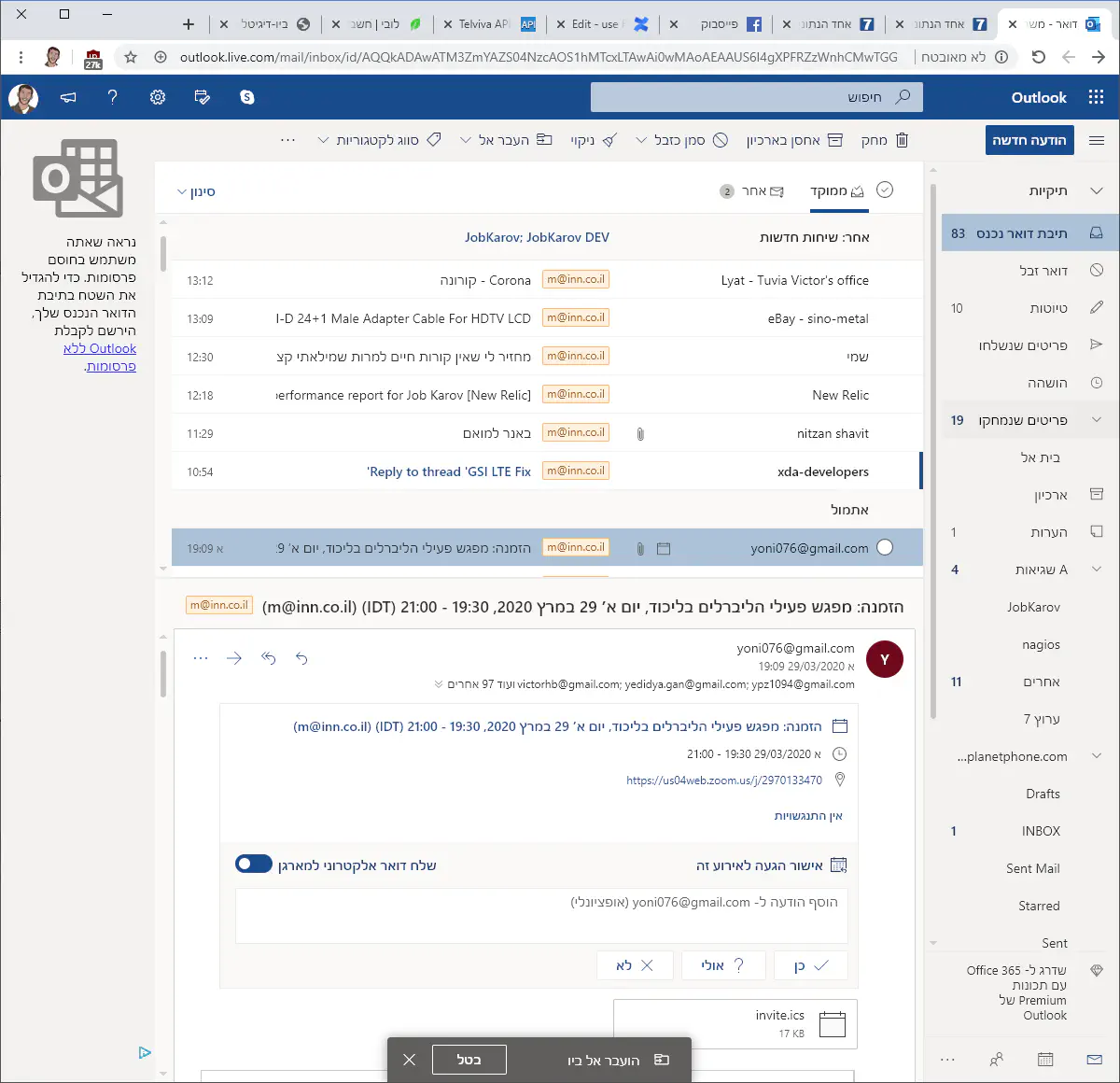Image resolution: width=1120 pixels, height=1083 pixels.
Task: Click Forward arrow in reading pane
Action: pos(234,658)
